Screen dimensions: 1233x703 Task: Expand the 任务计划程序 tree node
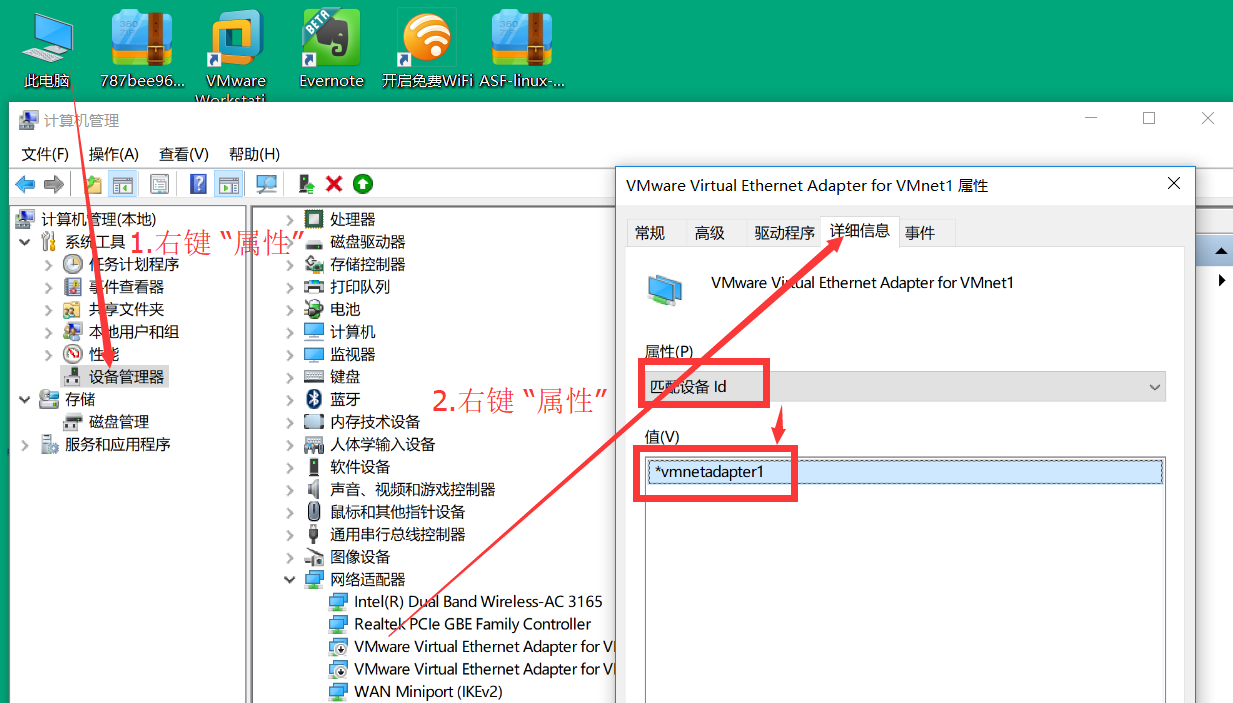[49, 264]
